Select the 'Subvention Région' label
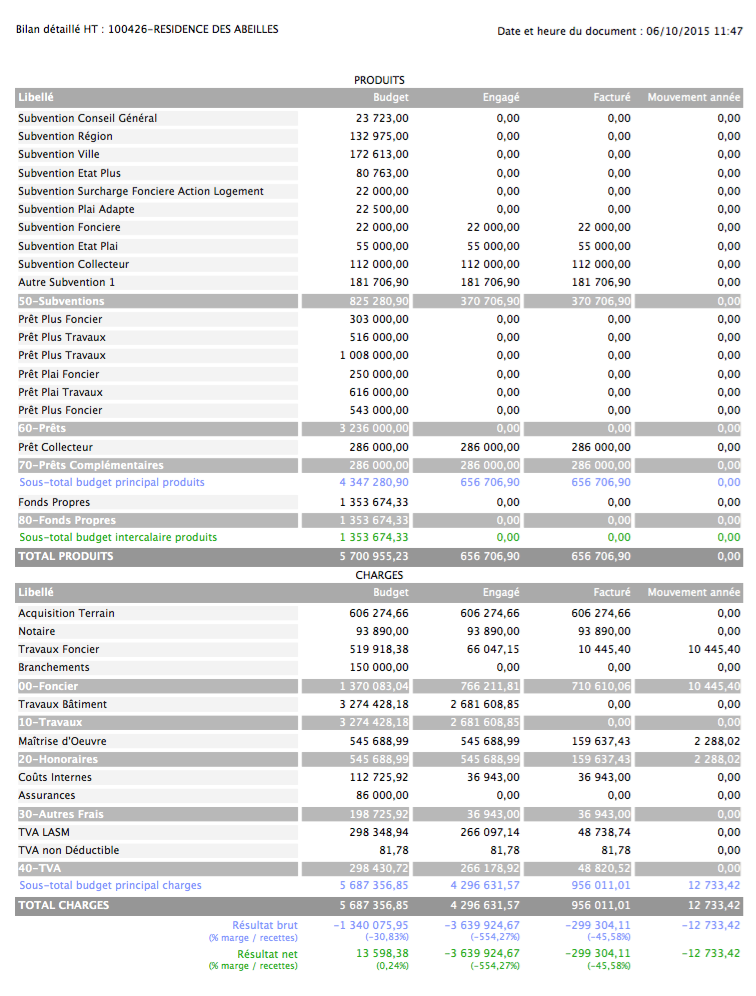This screenshot has height=996, width=756. click(x=65, y=136)
